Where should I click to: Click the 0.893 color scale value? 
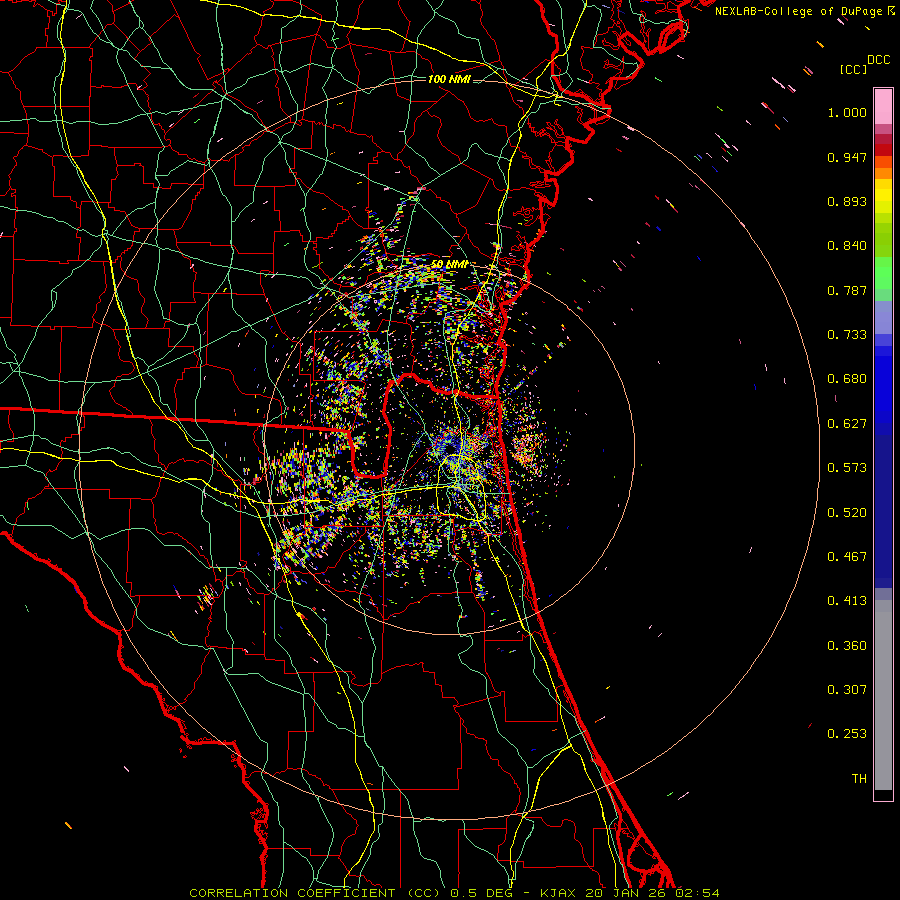[847, 201]
